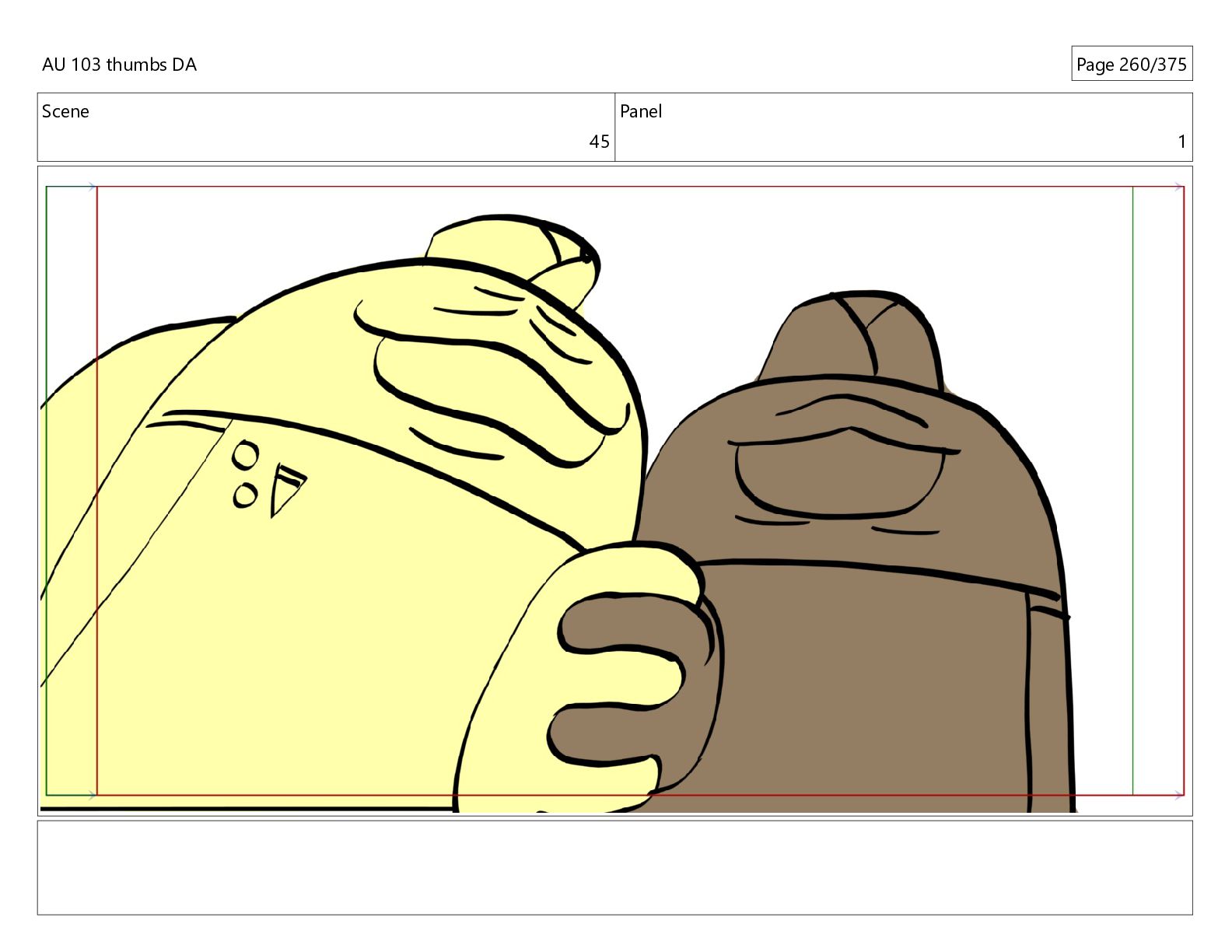Click the 'Scene' header label
This screenshot has height=952, width=1232.
[x=65, y=111]
